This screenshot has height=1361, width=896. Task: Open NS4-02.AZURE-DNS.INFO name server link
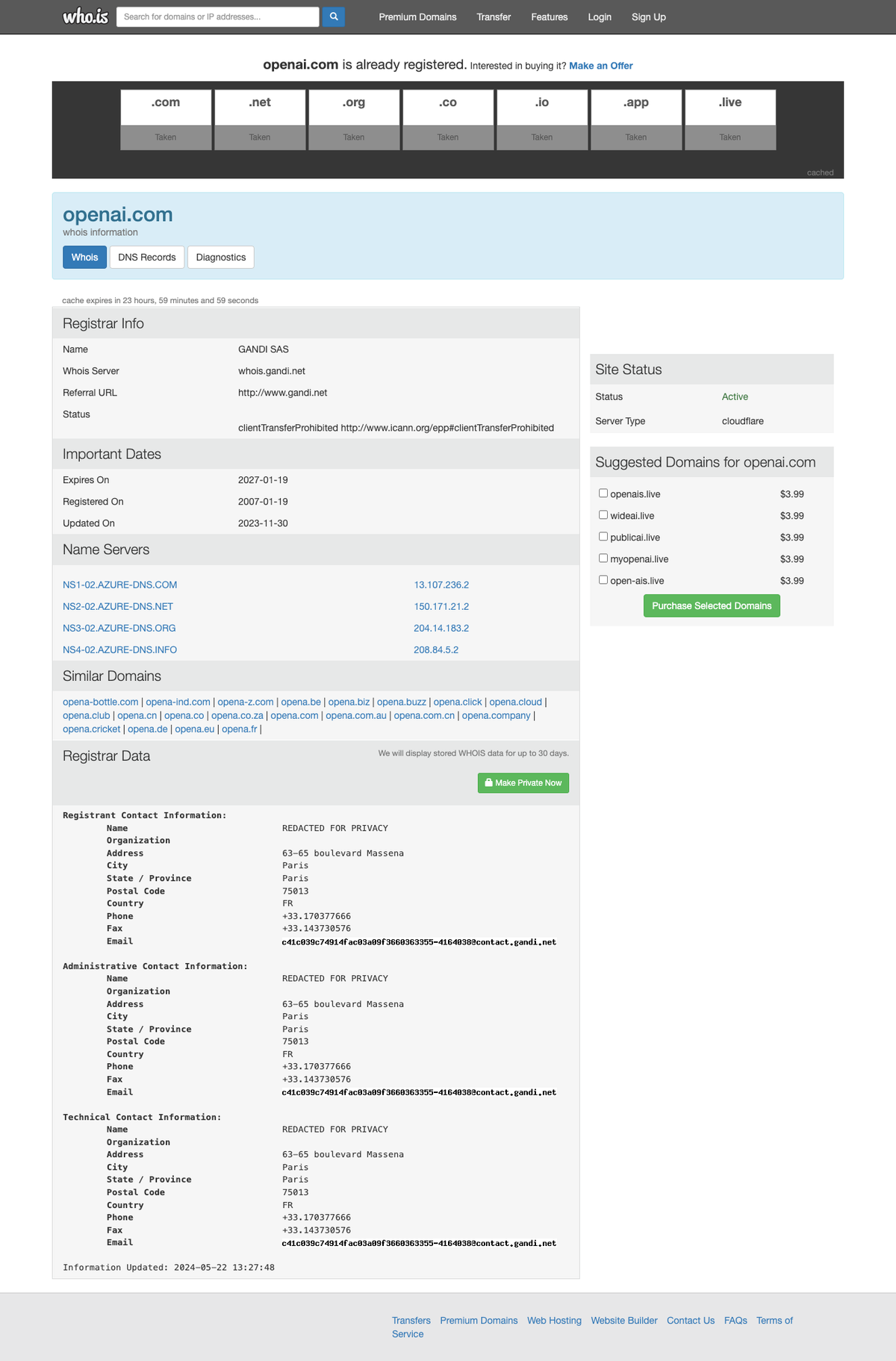click(120, 650)
